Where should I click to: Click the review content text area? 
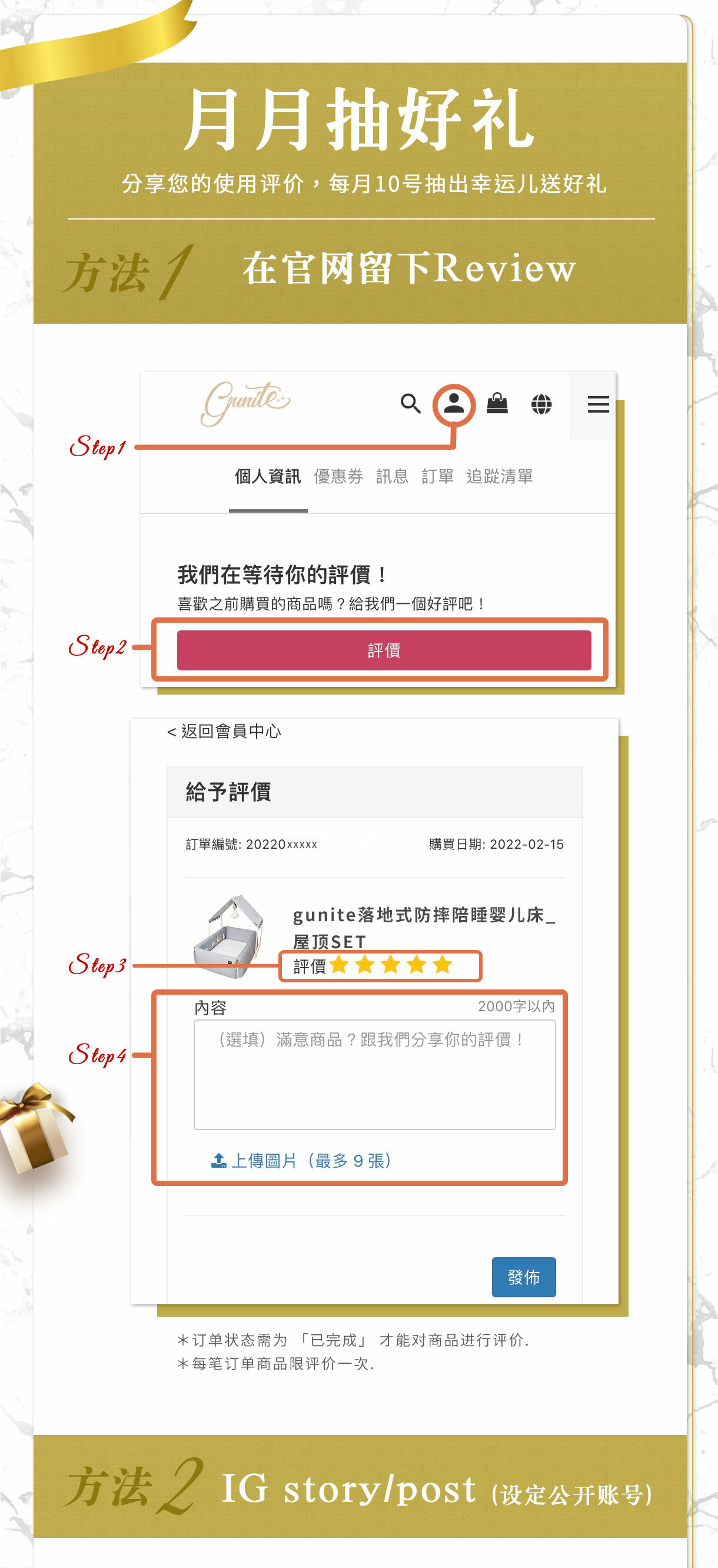click(x=374, y=1075)
